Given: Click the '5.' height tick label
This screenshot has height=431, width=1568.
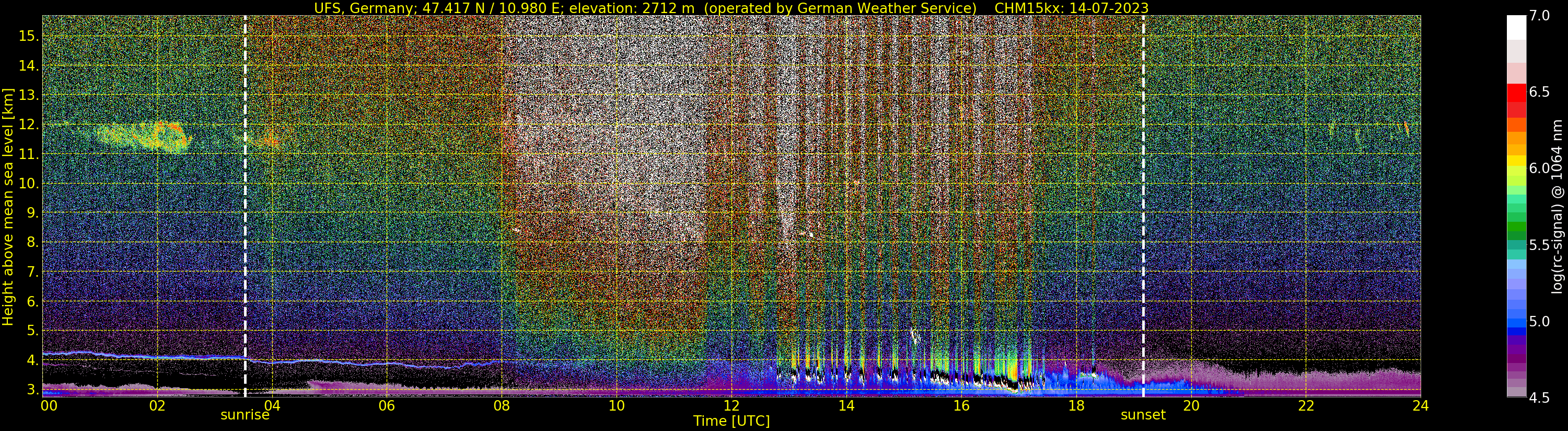Looking at the screenshot, I should point(33,331).
